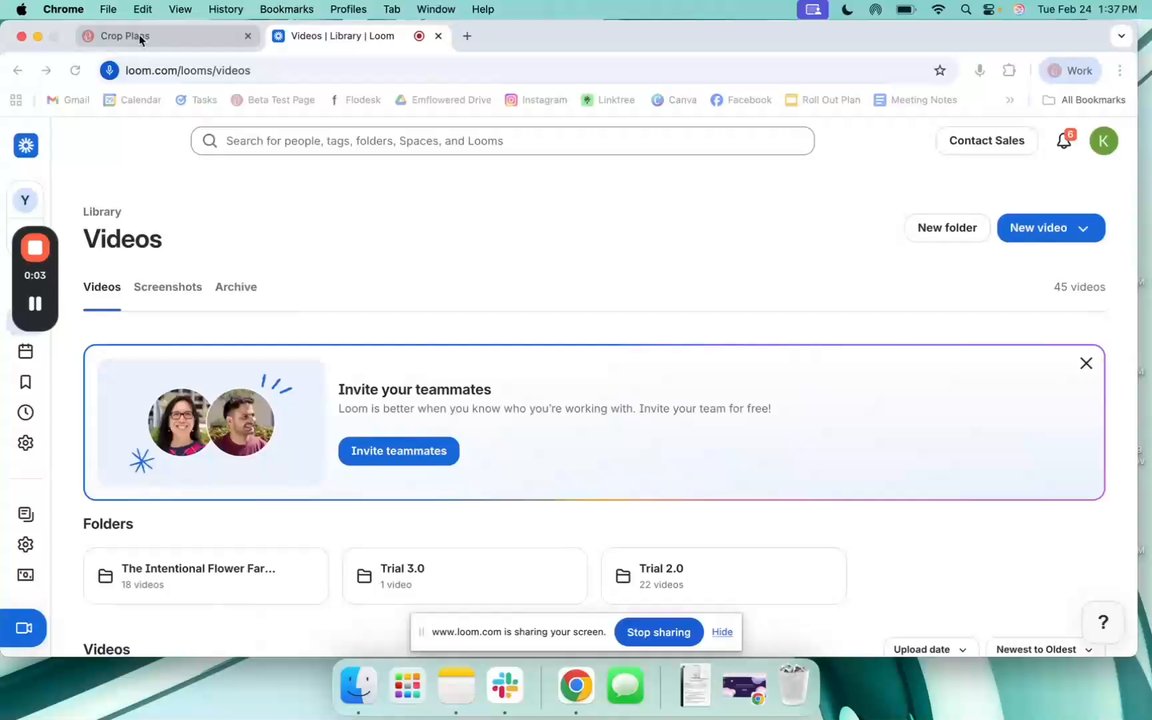
Task: Click the blue camera record button in sidebar
Action: 24,628
